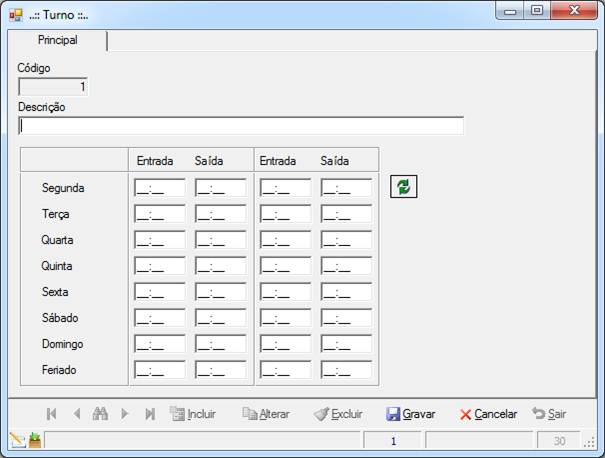Click Domingo second Entrada time field

[x=286, y=344]
